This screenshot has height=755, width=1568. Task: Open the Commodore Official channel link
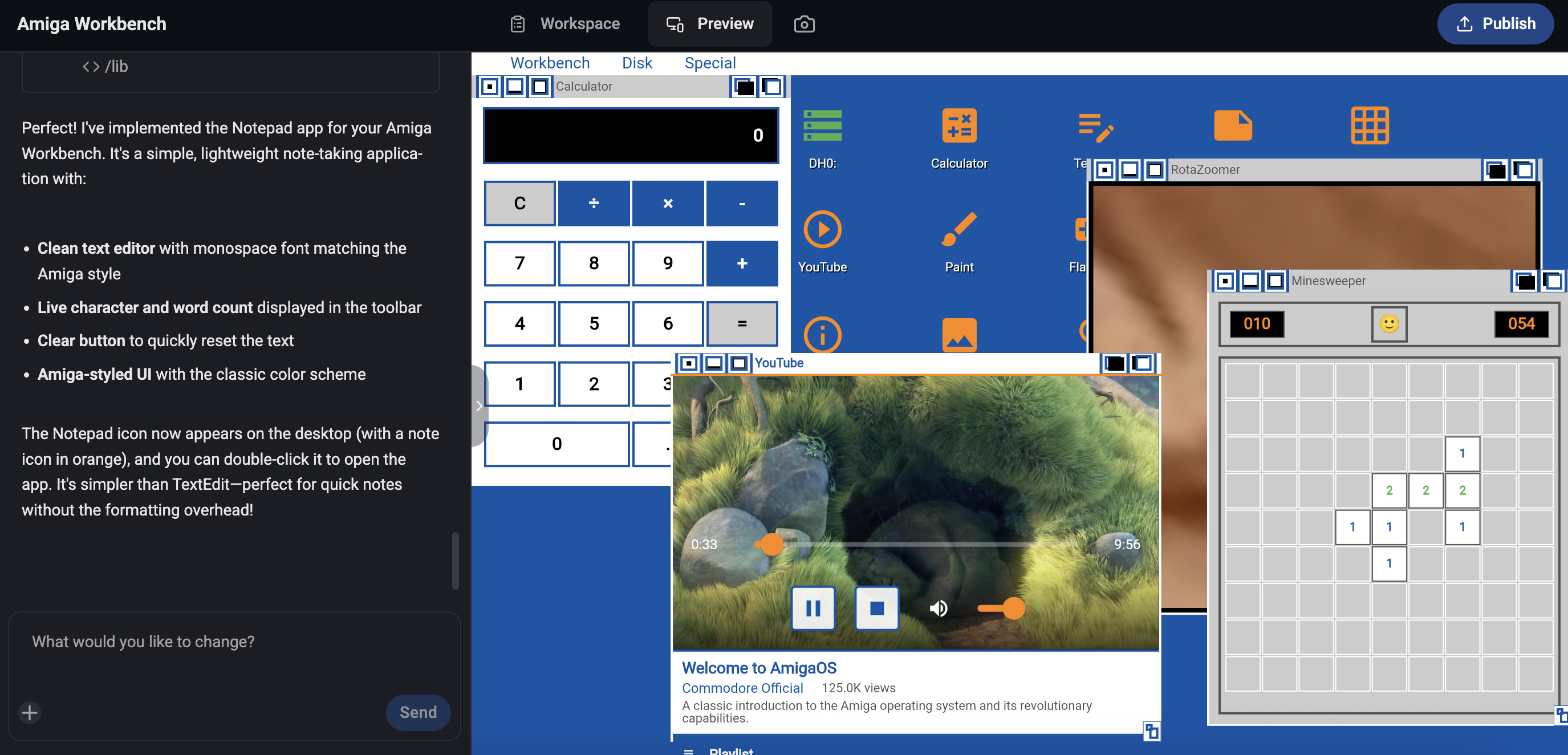point(742,687)
